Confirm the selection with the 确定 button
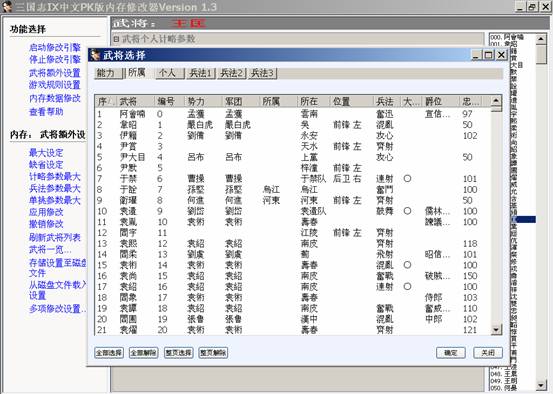The width and height of the screenshot is (553, 394). point(451,353)
